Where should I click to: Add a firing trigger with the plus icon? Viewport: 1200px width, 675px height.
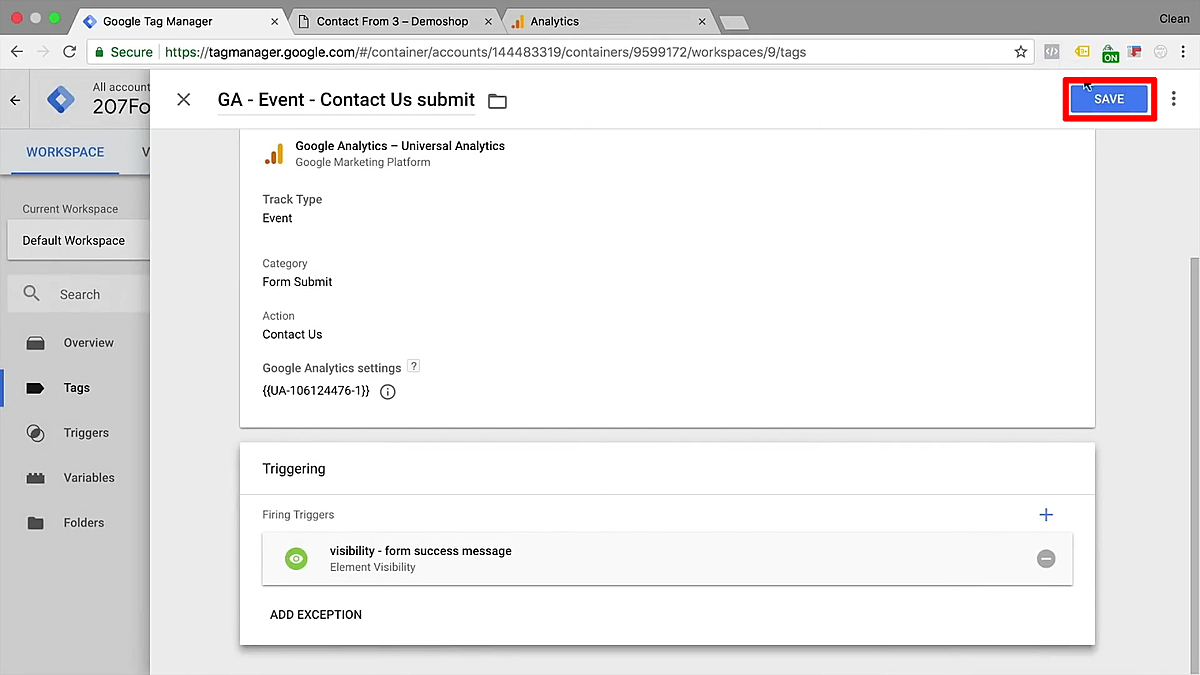coord(1046,515)
